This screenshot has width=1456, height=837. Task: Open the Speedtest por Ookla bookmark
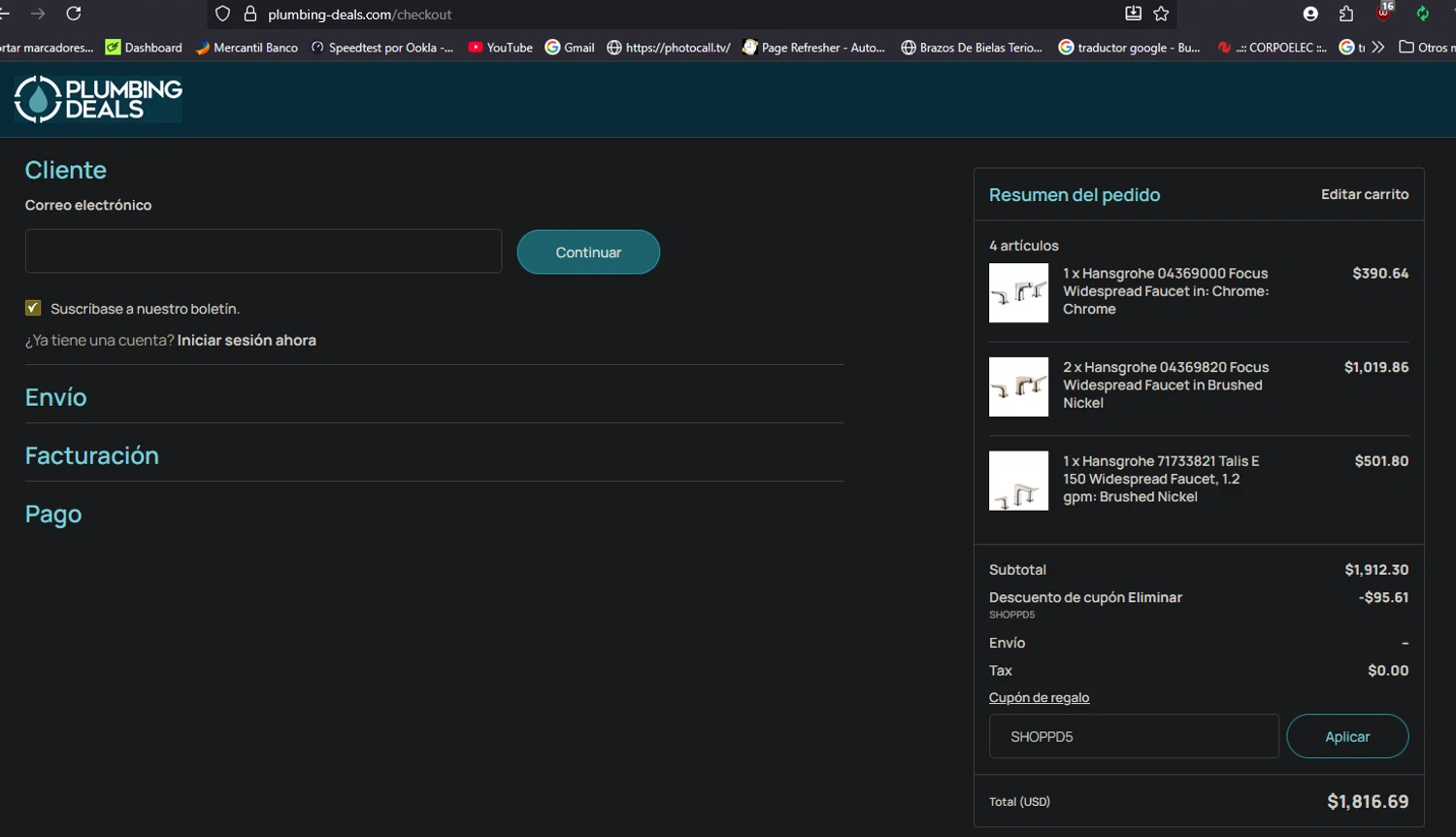382,47
